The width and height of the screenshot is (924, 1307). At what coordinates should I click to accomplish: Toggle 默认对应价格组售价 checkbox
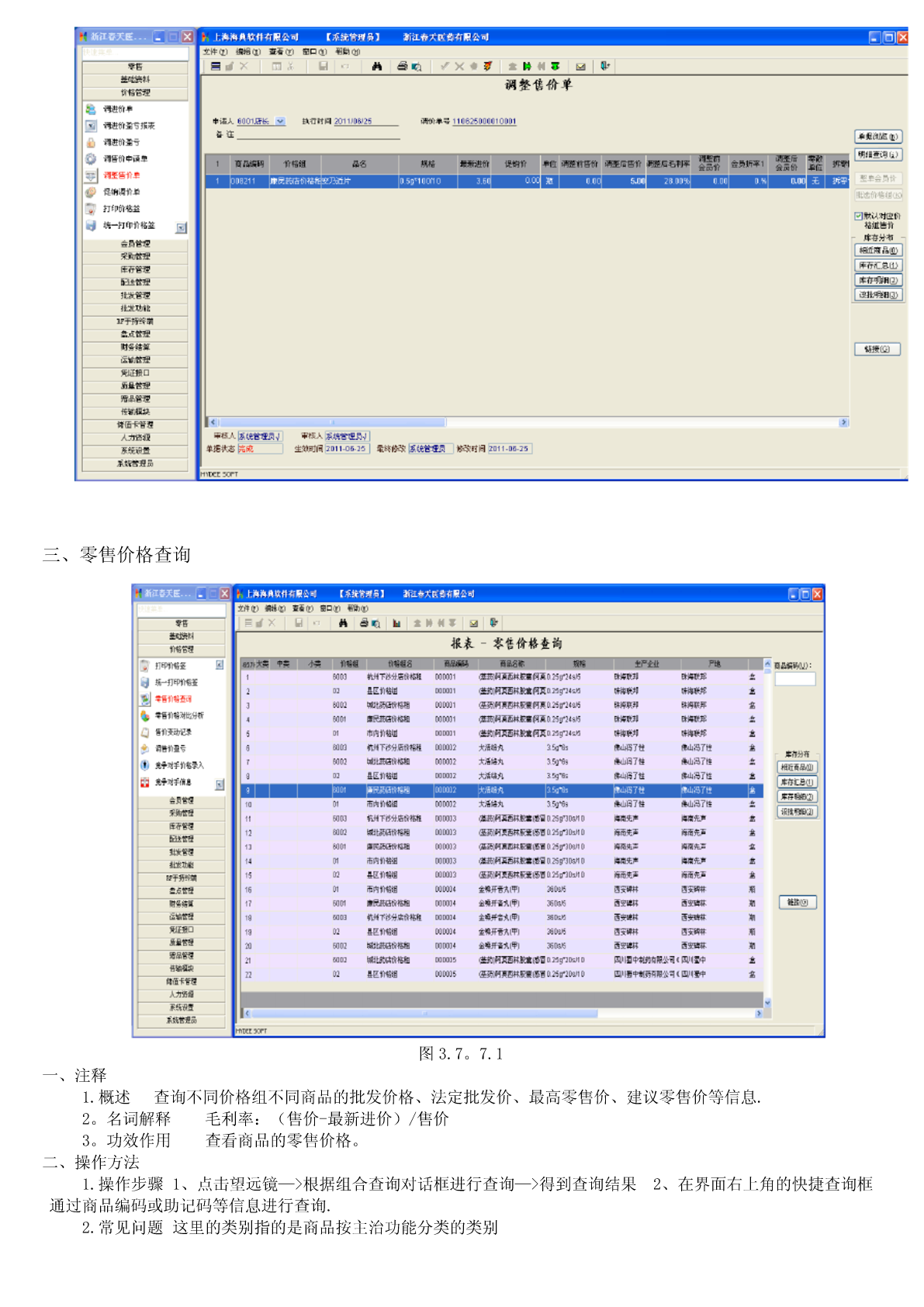(x=859, y=217)
